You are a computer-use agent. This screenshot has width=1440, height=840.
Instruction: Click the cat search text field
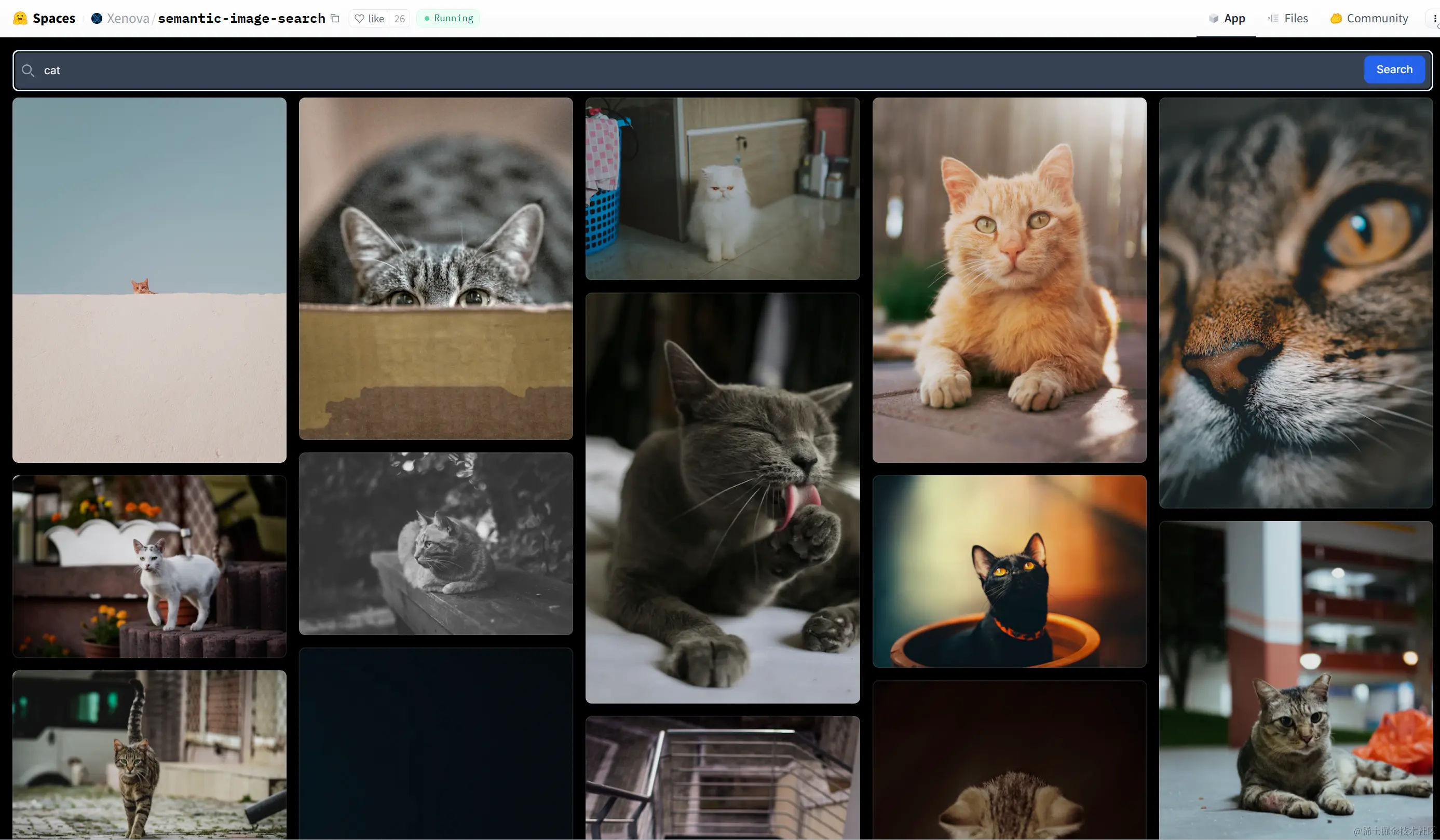(686, 70)
